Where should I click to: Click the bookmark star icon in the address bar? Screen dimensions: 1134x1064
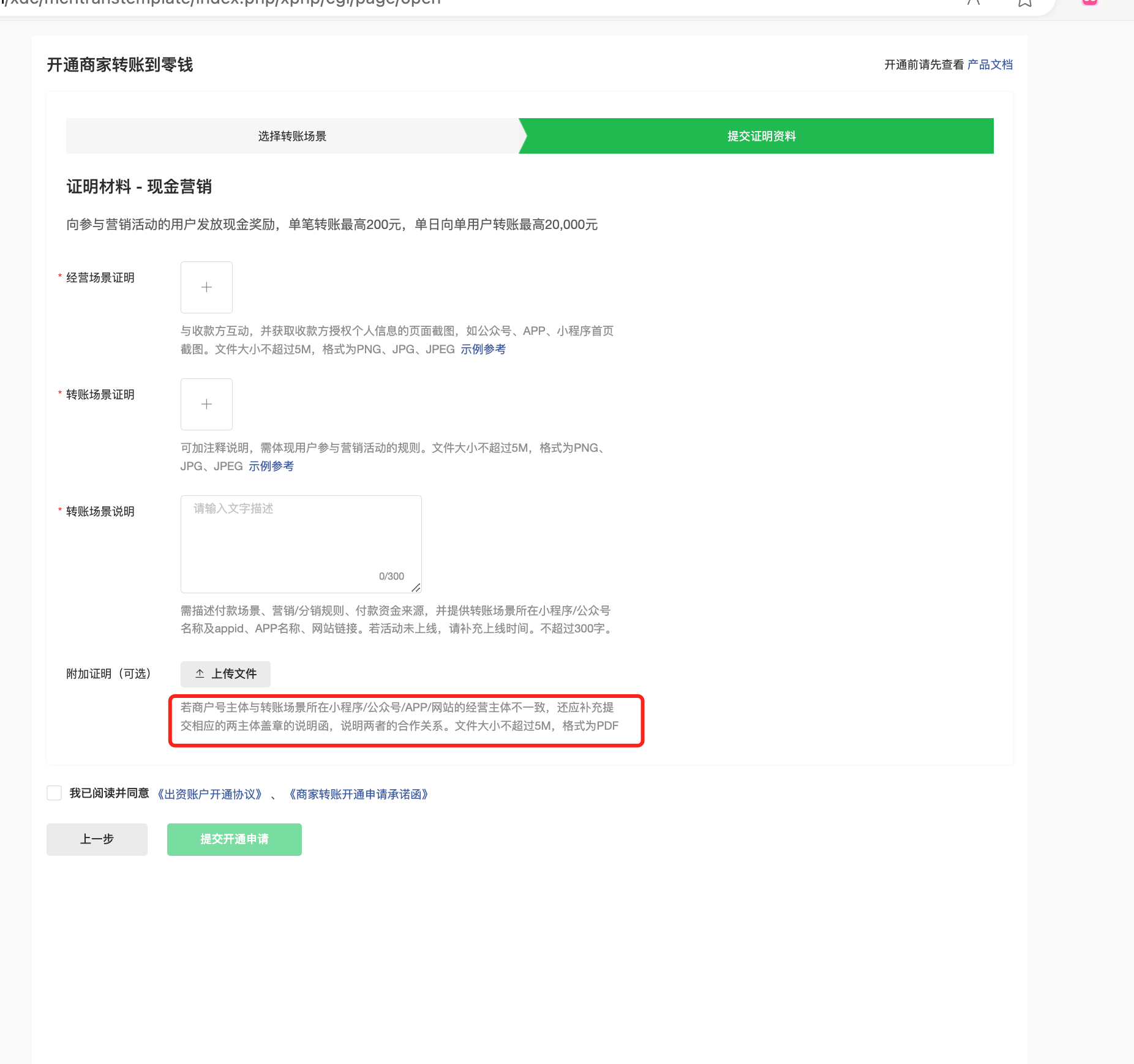[x=1024, y=2]
